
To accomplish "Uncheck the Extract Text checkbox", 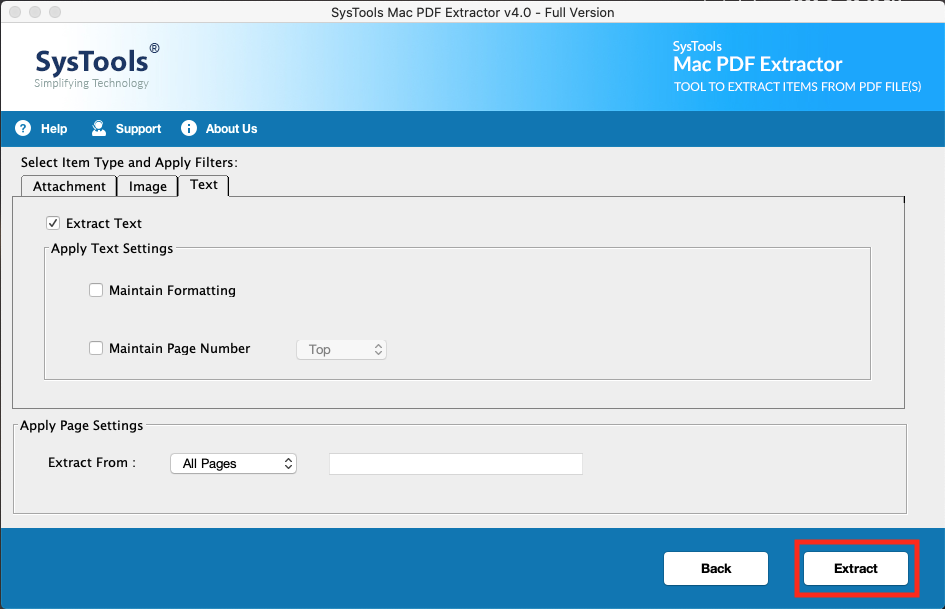I will click(53, 223).
